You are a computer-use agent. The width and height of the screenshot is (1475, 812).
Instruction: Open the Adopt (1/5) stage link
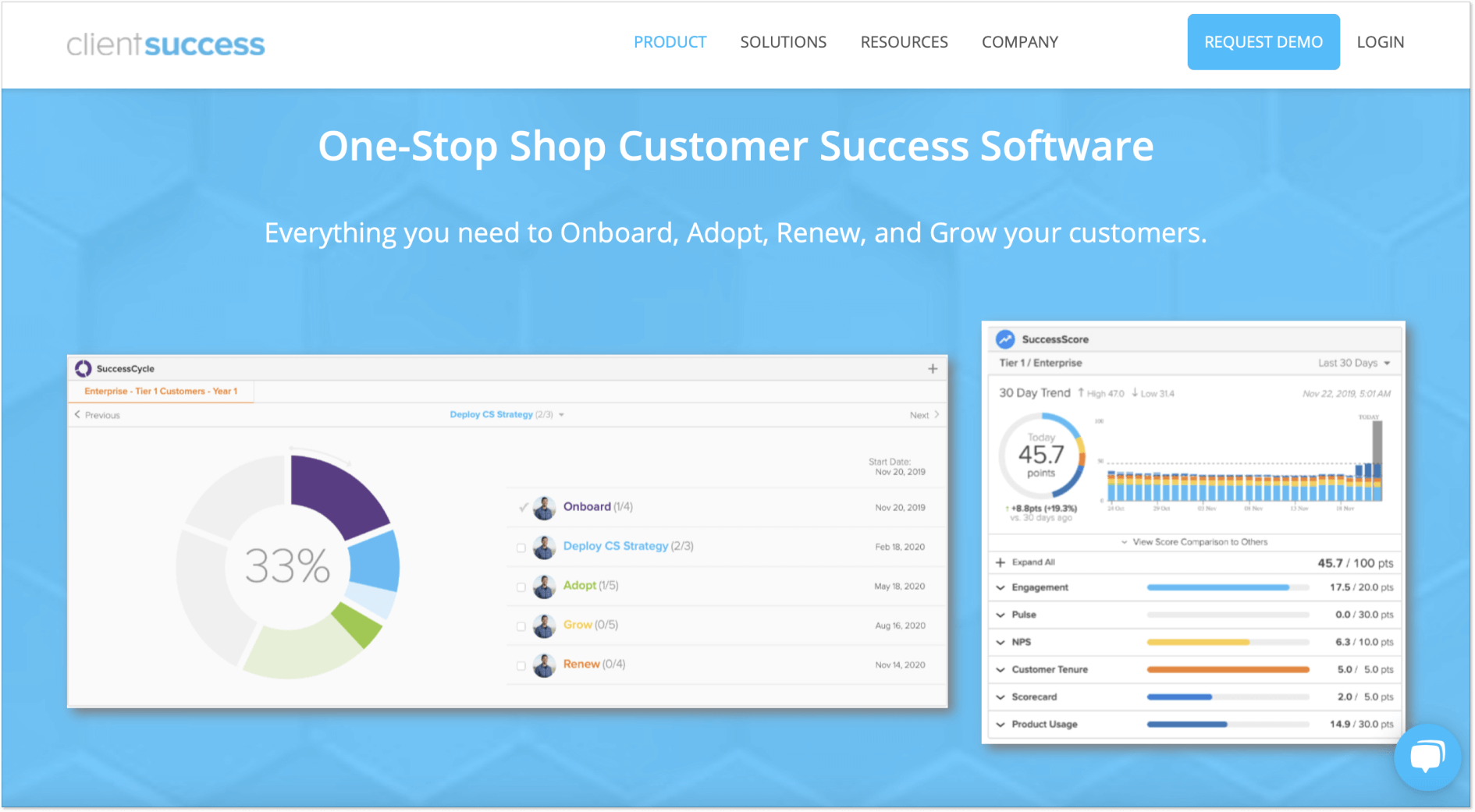click(591, 585)
